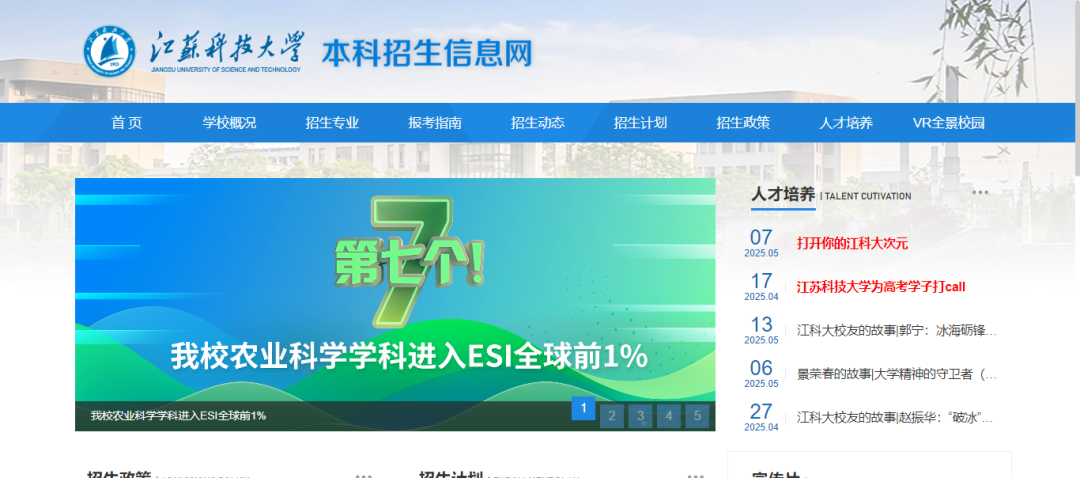Image resolution: width=1080 pixels, height=478 pixels.
Task: Switch to carousel slide 2
Action: (612, 416)
